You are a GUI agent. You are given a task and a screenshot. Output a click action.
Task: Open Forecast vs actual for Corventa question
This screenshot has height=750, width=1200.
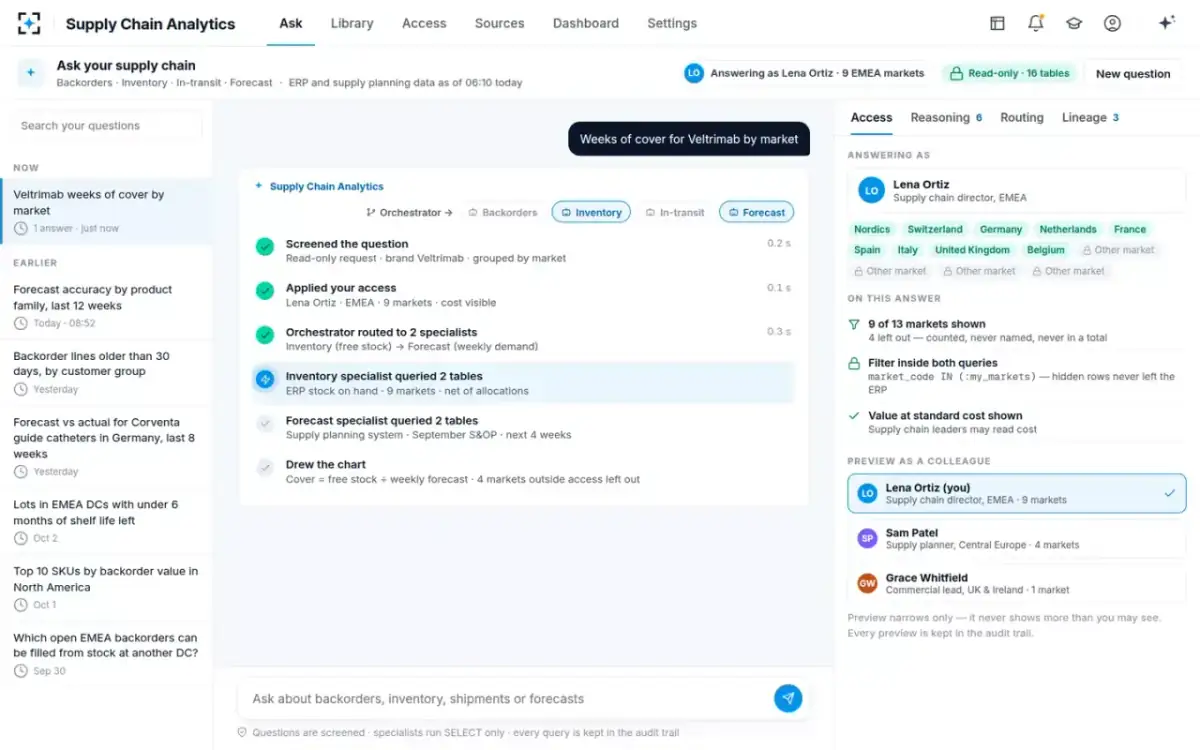point(106,446)
